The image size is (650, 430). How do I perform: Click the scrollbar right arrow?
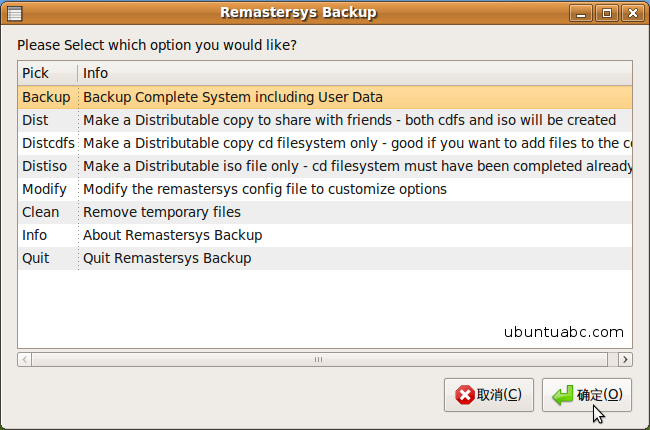(625, 360)
